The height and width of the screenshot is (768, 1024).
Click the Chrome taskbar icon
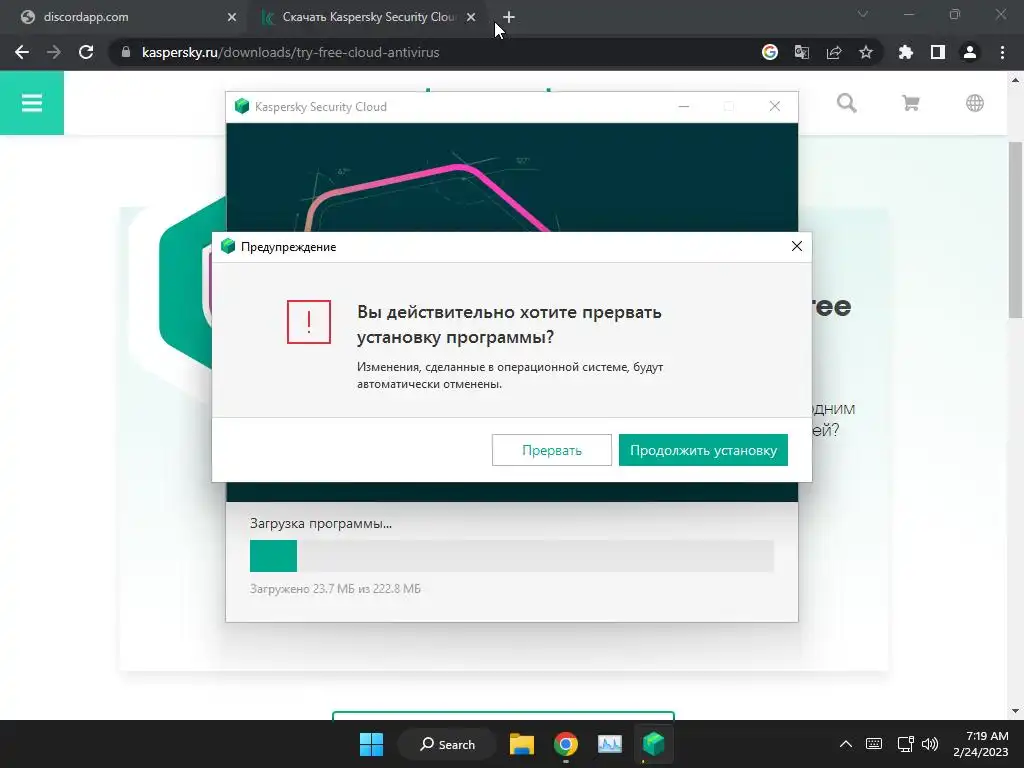click(x=566, y=744)
